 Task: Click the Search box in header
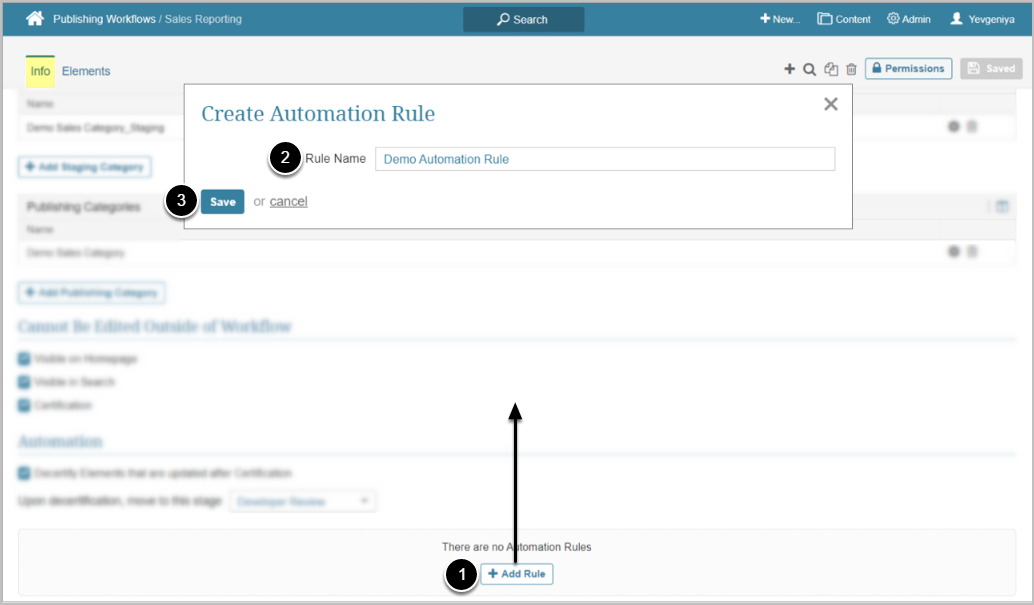[523, 20]
